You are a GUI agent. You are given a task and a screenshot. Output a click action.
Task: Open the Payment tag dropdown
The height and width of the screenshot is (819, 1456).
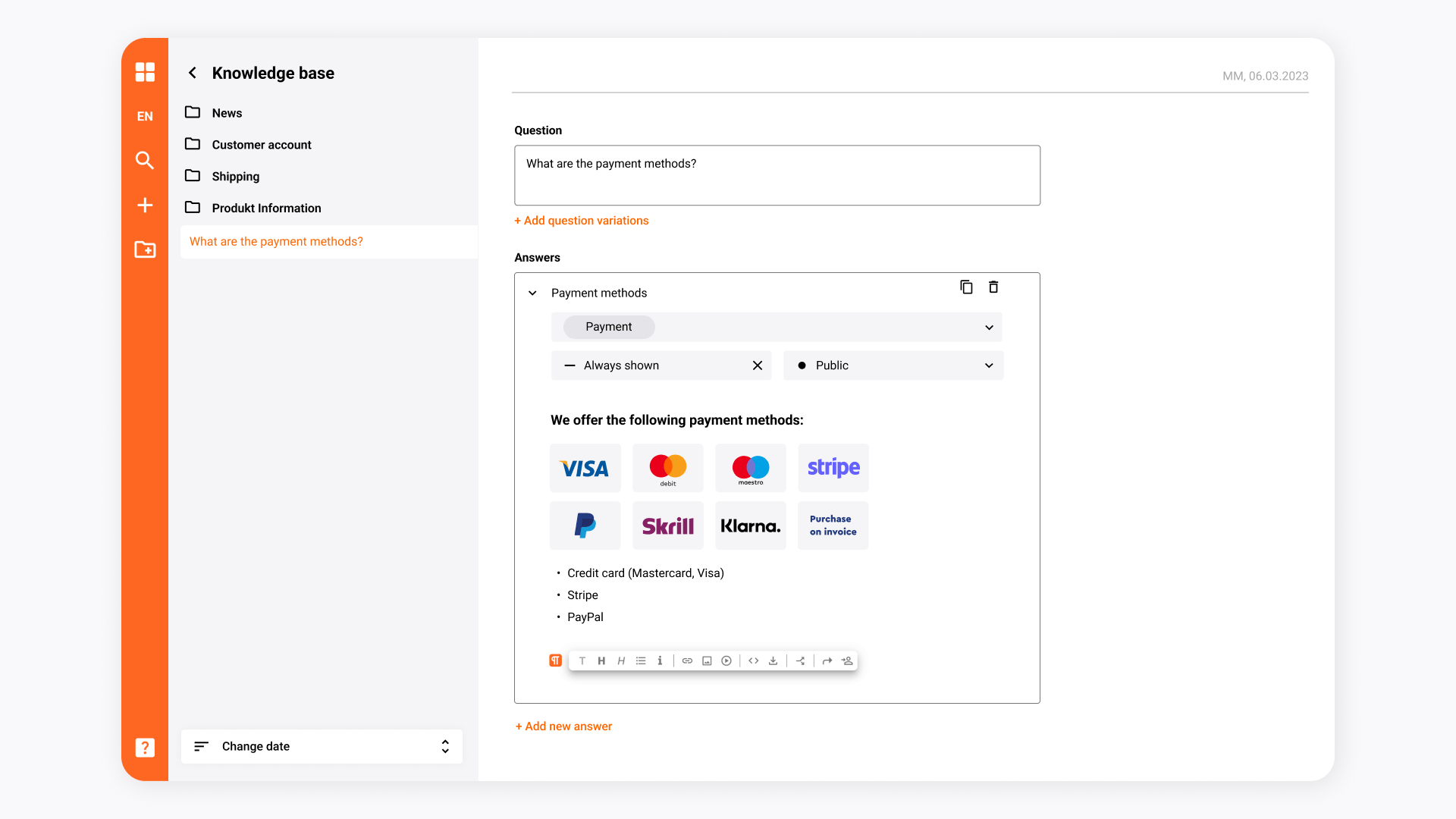click(989, 328)
